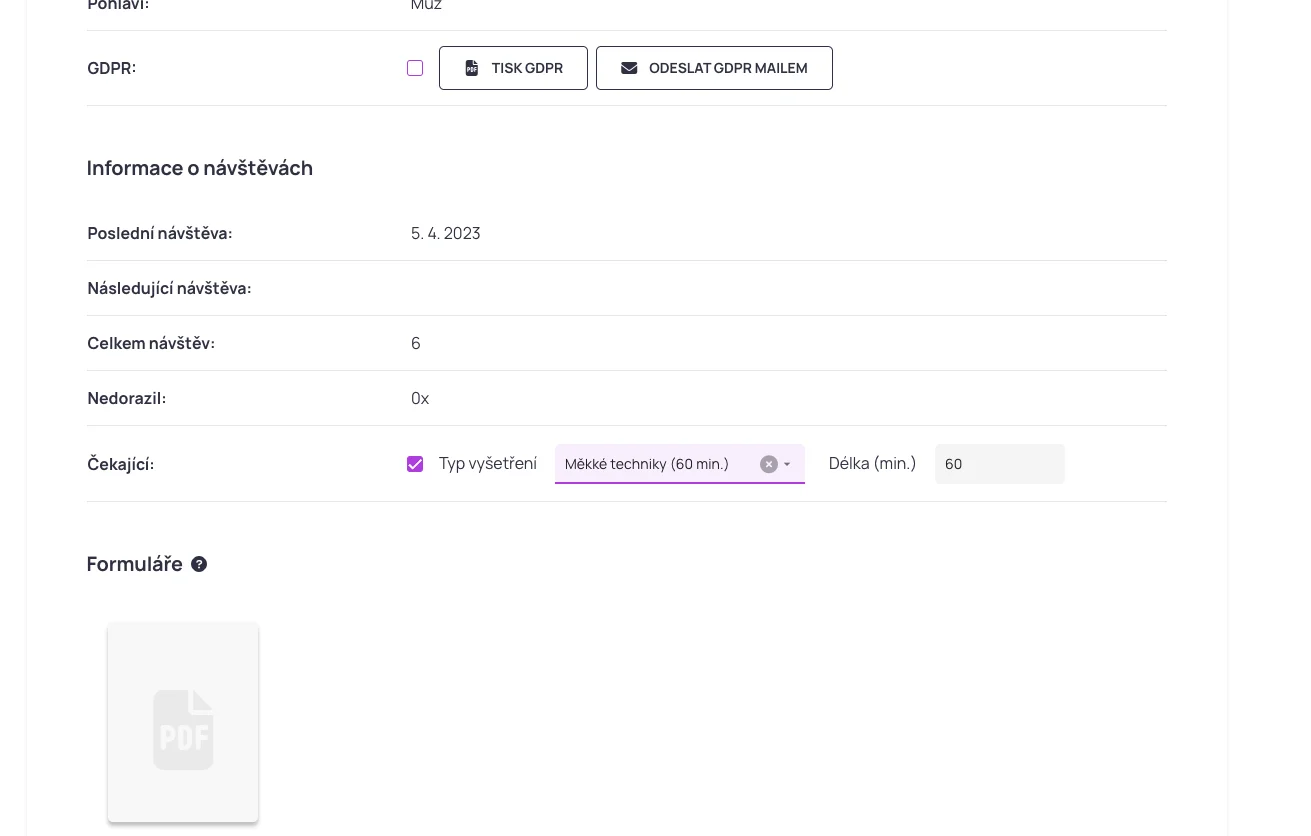
Task: Click the Formuláře section heading
Action: pos(135,564)
